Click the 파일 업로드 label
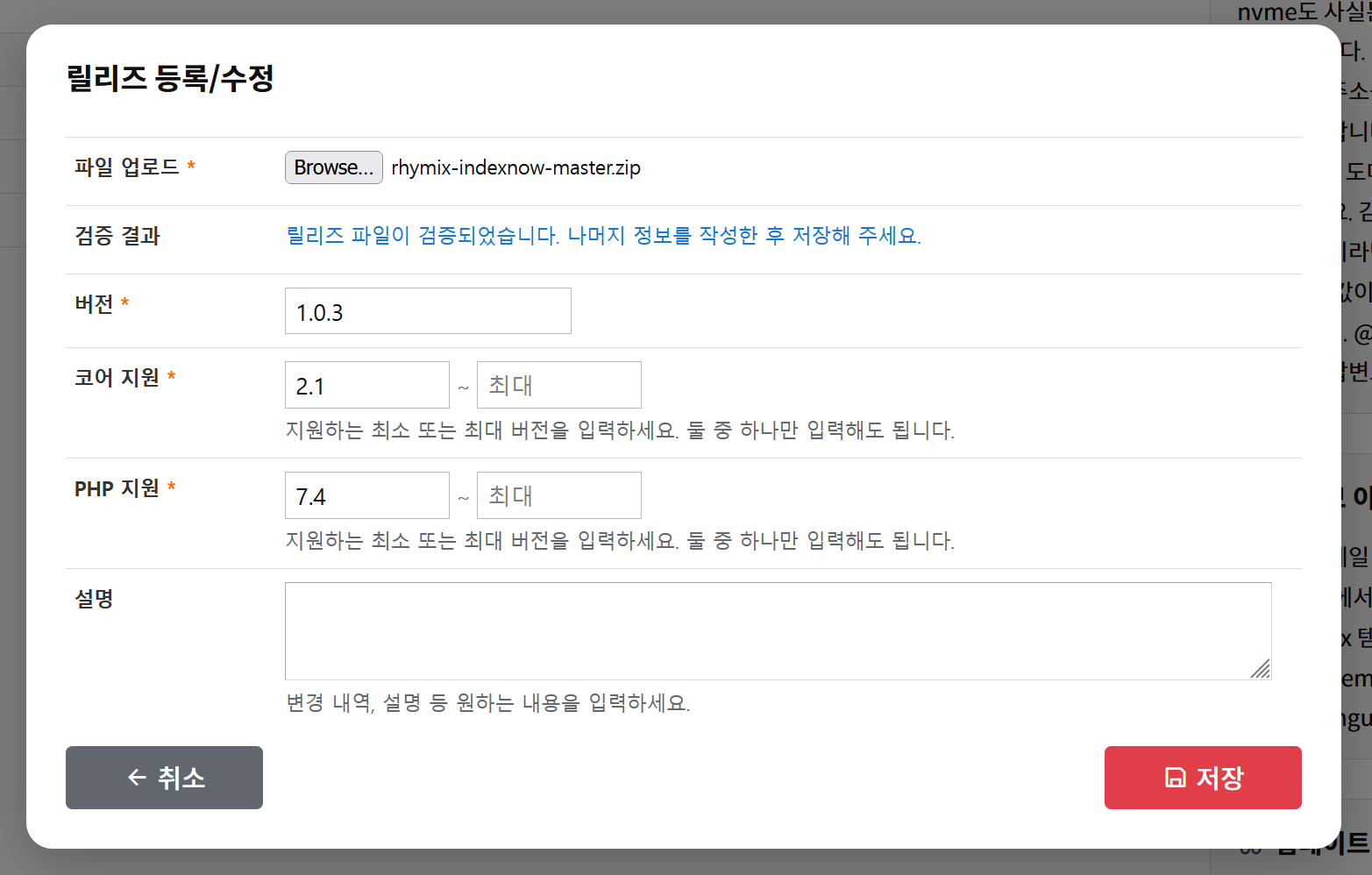Screen dimensions: 1372x875 (127, 167)
